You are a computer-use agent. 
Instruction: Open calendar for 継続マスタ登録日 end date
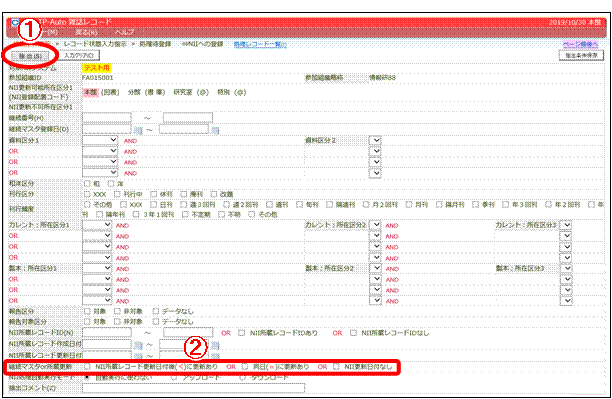click(215, 130)
